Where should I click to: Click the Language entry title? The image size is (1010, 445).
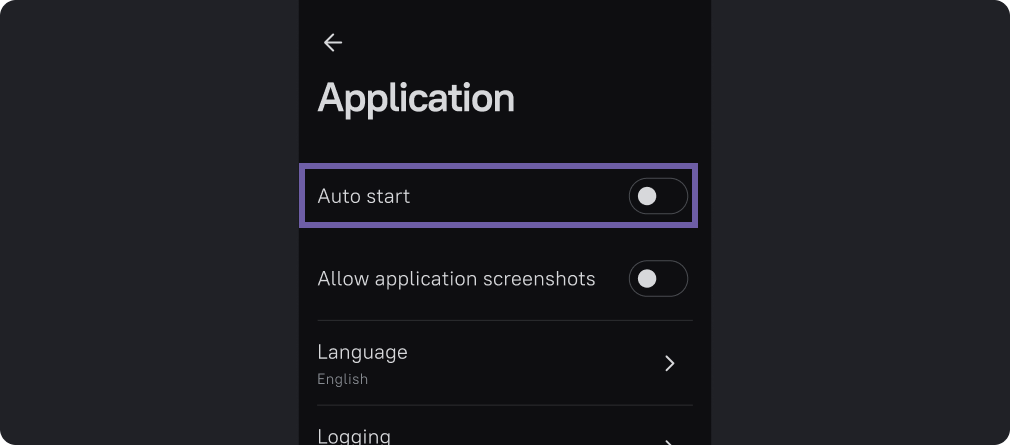[362, 352]
